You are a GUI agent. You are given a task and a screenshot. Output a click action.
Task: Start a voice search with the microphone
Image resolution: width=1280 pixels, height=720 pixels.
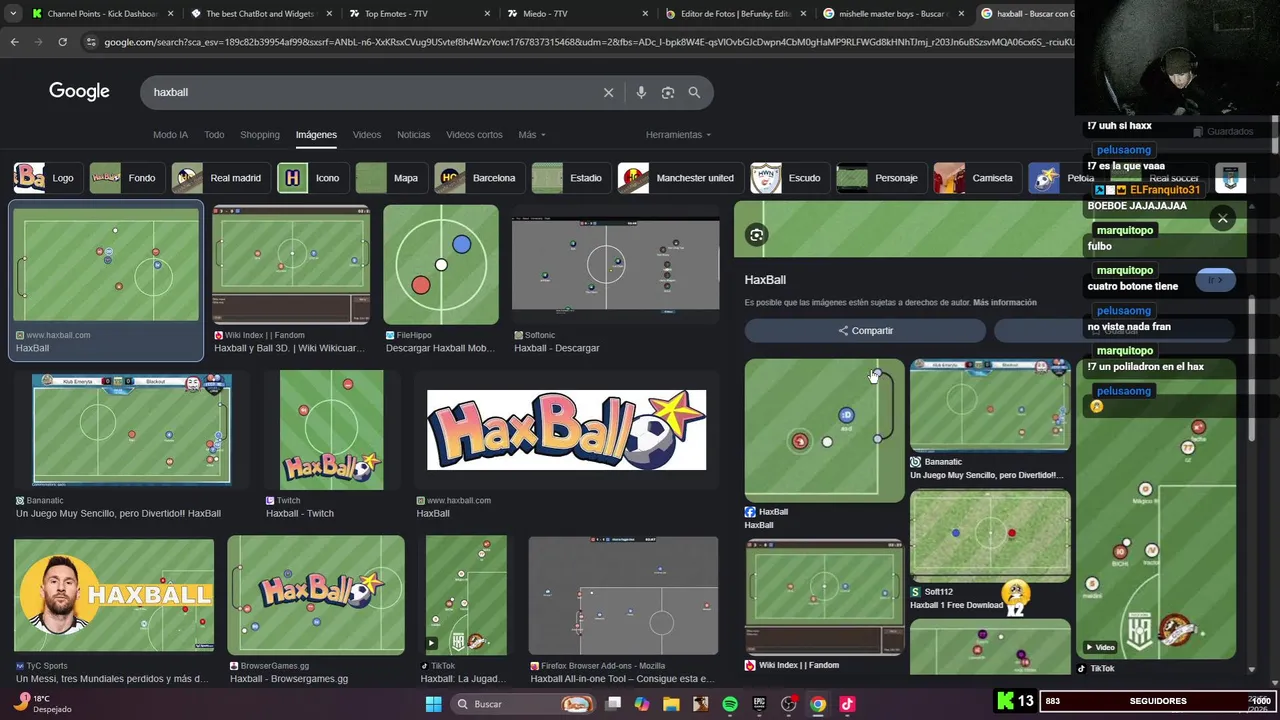[x=641, y=92]
